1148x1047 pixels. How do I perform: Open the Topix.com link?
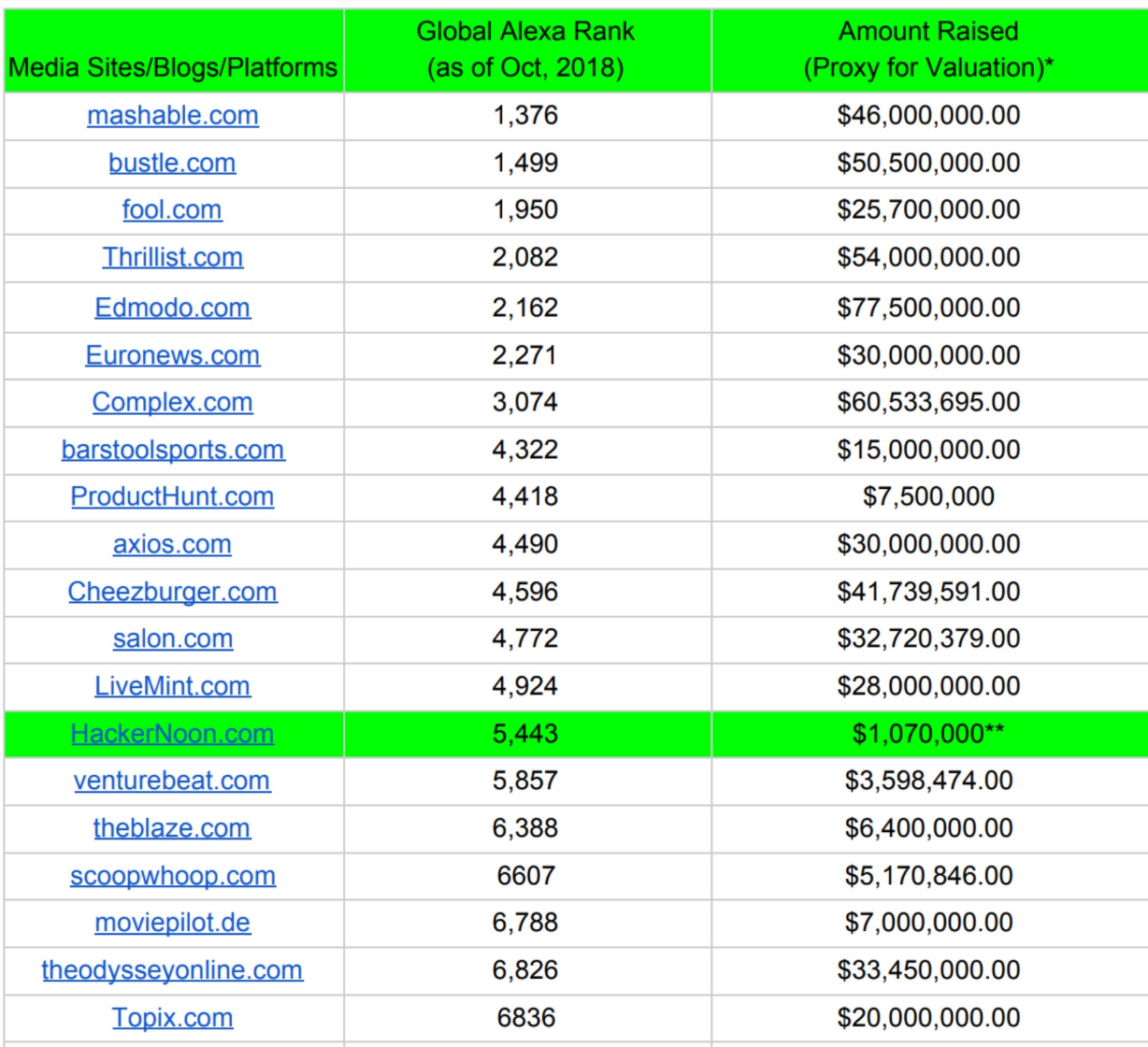point(173,1018)
